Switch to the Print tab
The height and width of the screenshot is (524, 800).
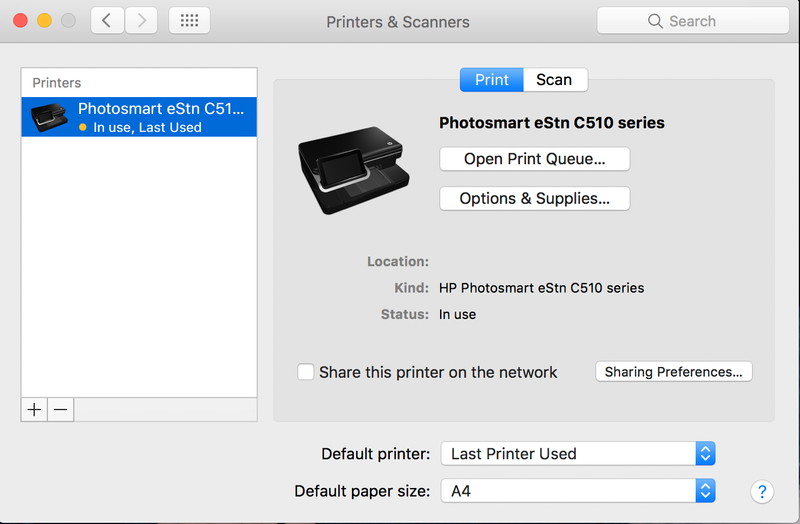pyautogui.click(x=492, y=80)
